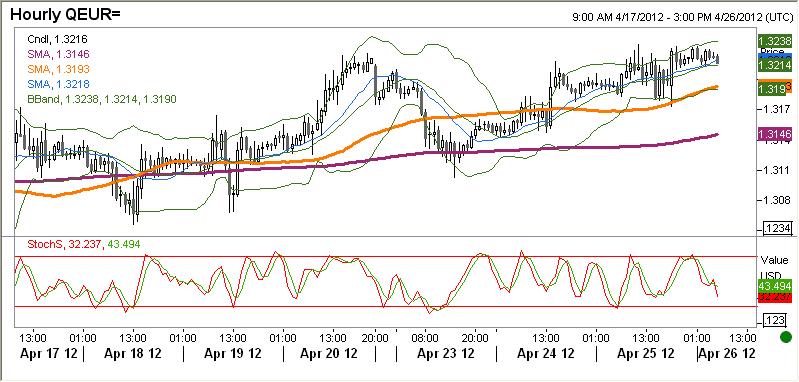Click the 'Apr 23 12' date label
Image resolution: width=799 pixels, height=382 pixels.
tap(446, 353)
